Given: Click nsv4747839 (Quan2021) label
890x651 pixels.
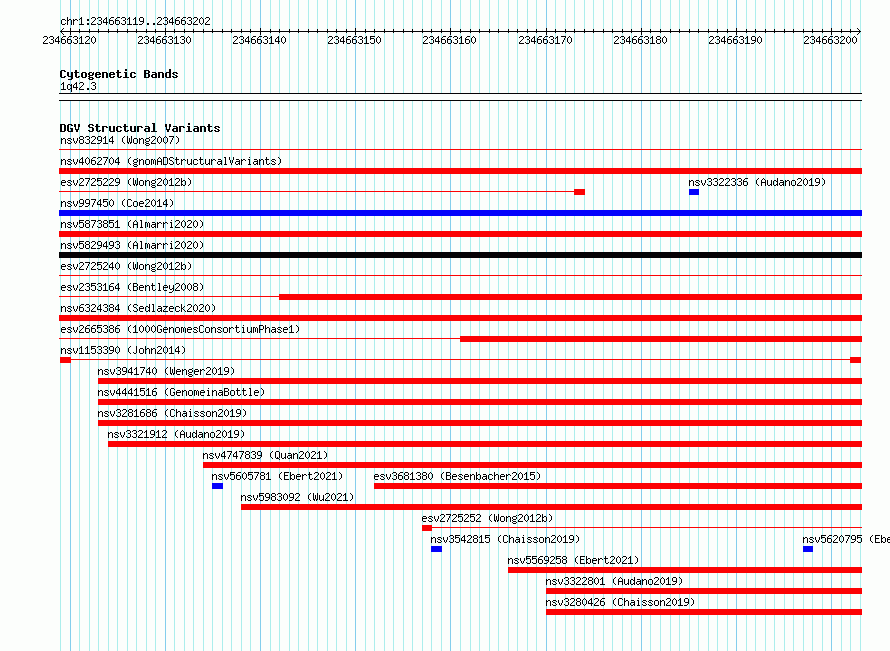Looking at the screenshot, I should click(x=265, y=455).
